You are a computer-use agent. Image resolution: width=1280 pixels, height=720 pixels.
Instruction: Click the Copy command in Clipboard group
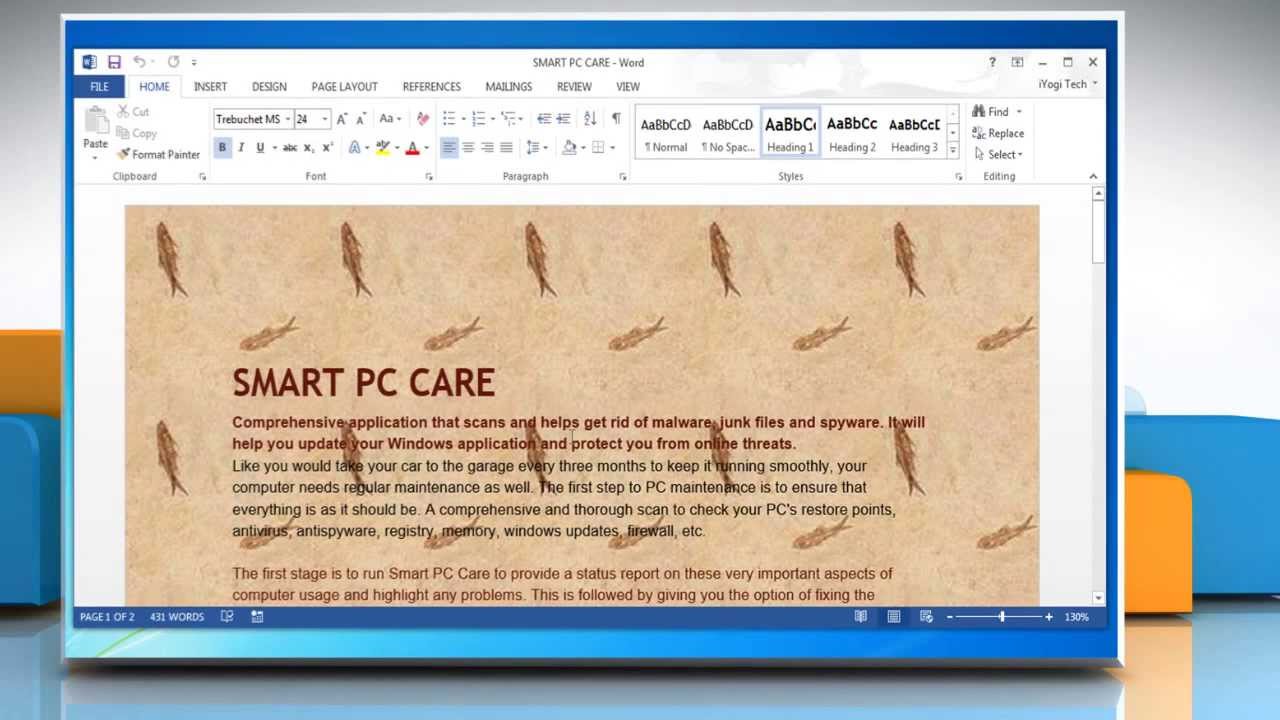click(137, 133)
